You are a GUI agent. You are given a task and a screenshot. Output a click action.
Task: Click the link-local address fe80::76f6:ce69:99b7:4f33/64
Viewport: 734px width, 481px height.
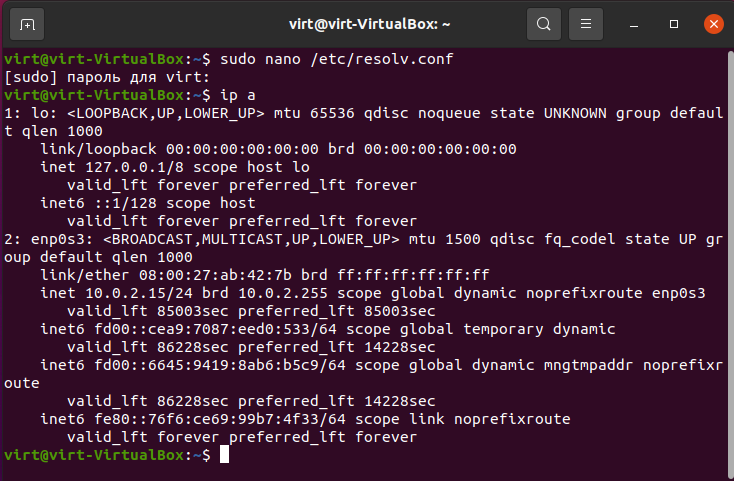coord(220,419)
